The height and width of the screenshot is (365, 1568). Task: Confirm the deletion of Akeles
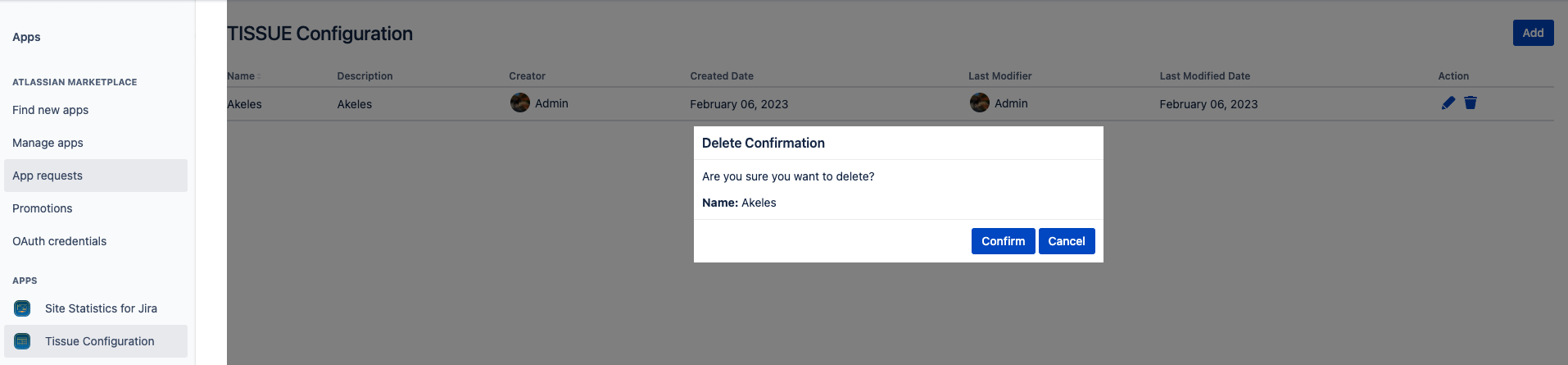[1003, 241]
